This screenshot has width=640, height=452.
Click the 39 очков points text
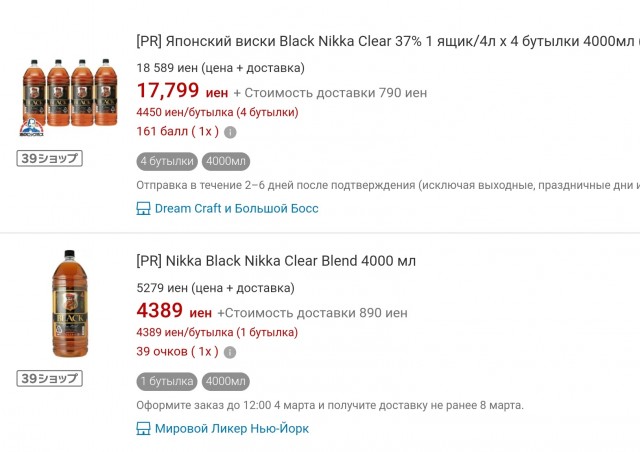[x=177, y=352]
